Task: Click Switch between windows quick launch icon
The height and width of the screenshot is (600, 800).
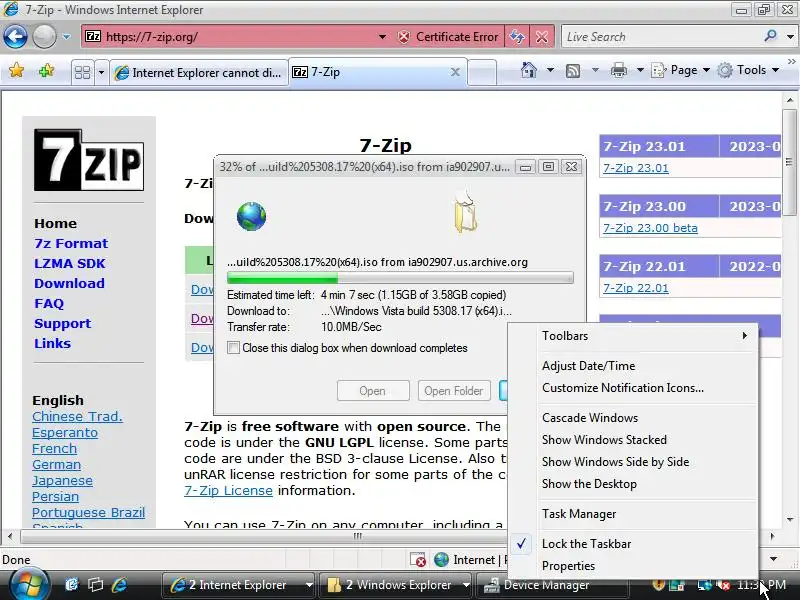Action: pyautogui.click(x=95, y=585)
